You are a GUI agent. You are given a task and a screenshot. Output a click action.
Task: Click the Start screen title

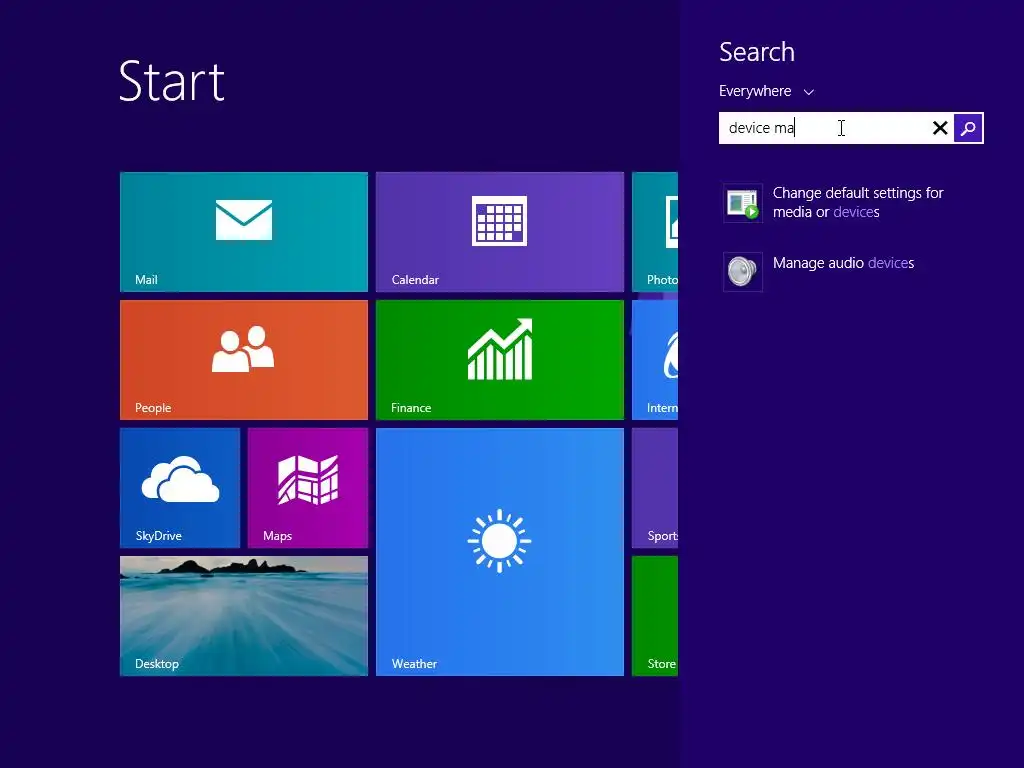(x=172, y=82)
